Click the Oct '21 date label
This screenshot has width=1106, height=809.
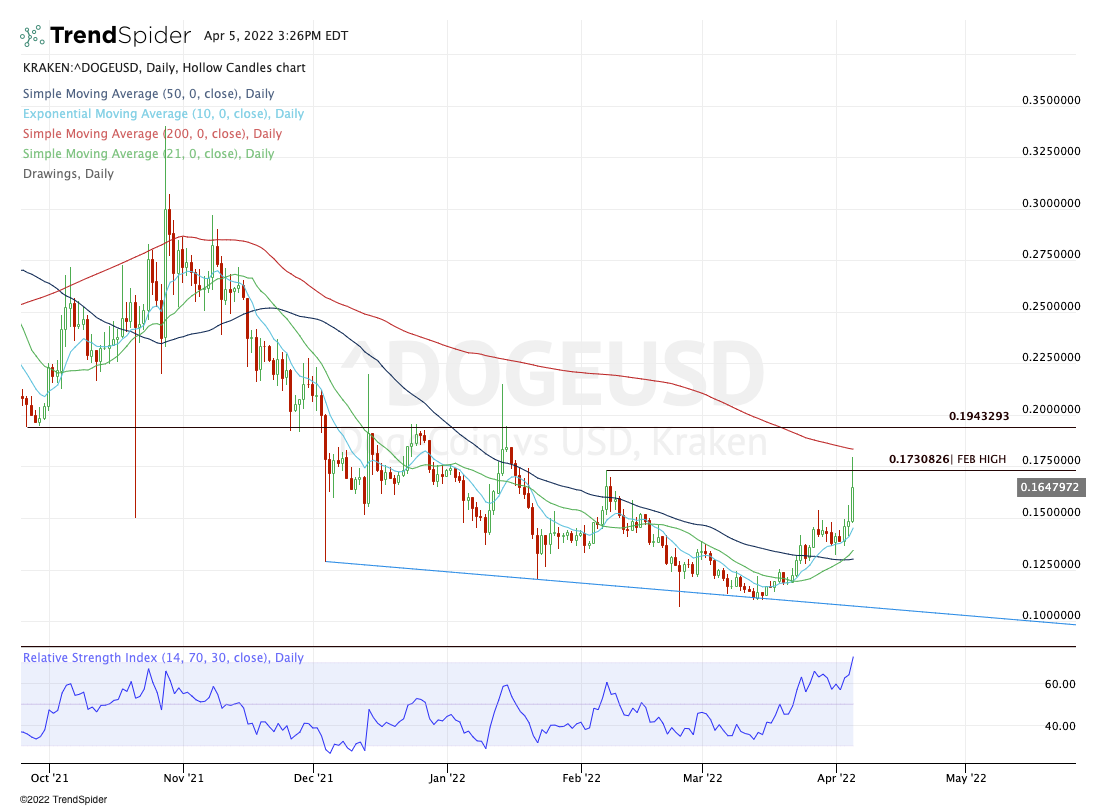pos(50,778)
